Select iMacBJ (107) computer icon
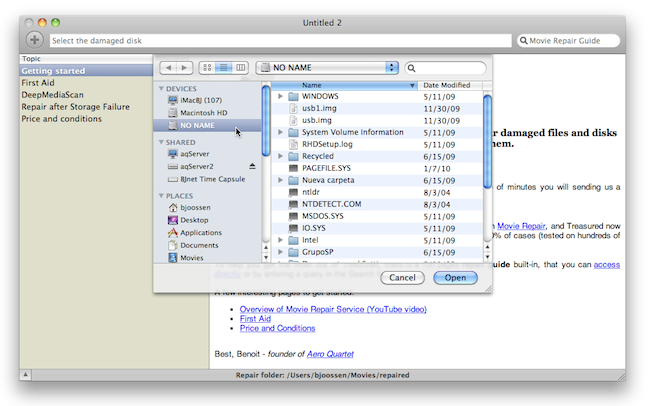 173,100
